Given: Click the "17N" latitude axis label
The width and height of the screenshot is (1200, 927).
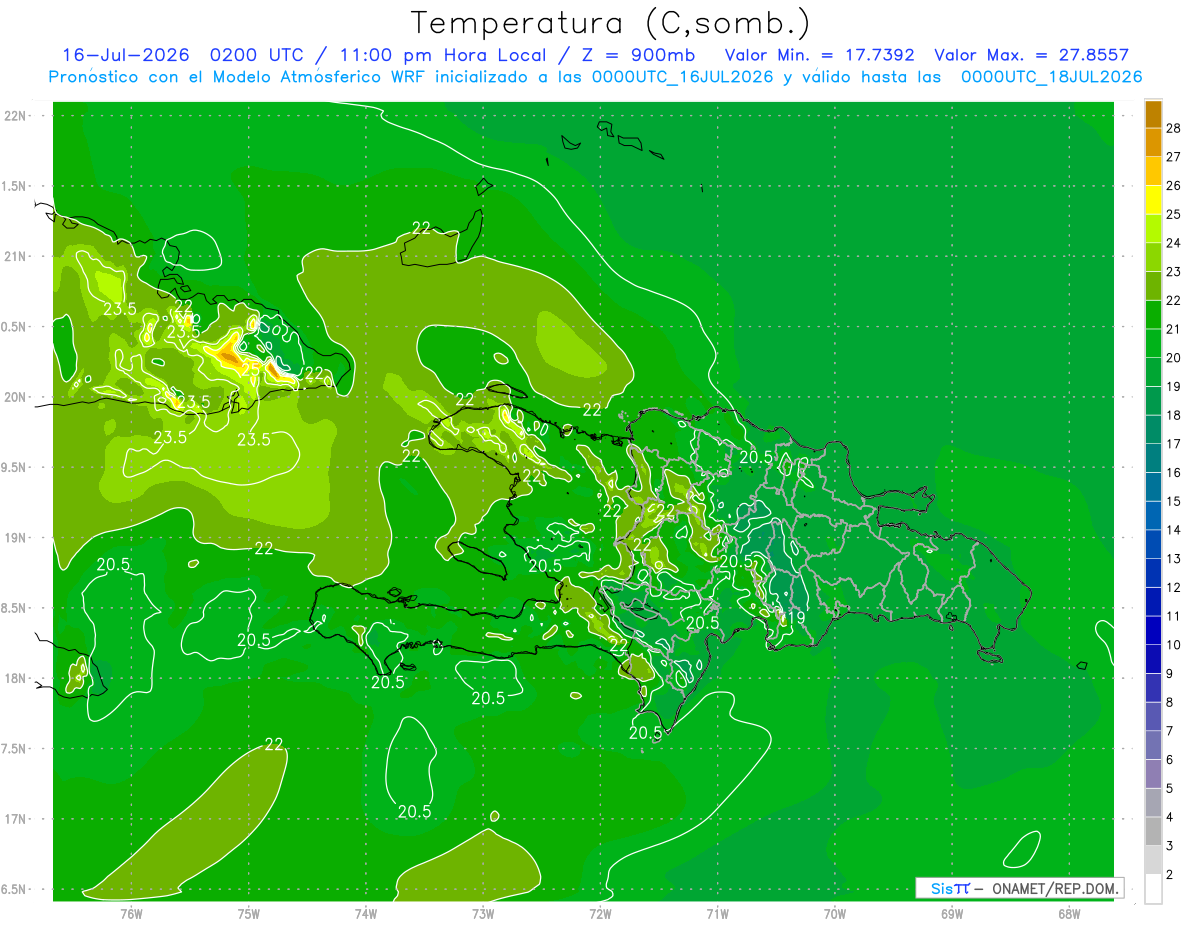Looking at the screenshot, I should click(x=14, y=819).
